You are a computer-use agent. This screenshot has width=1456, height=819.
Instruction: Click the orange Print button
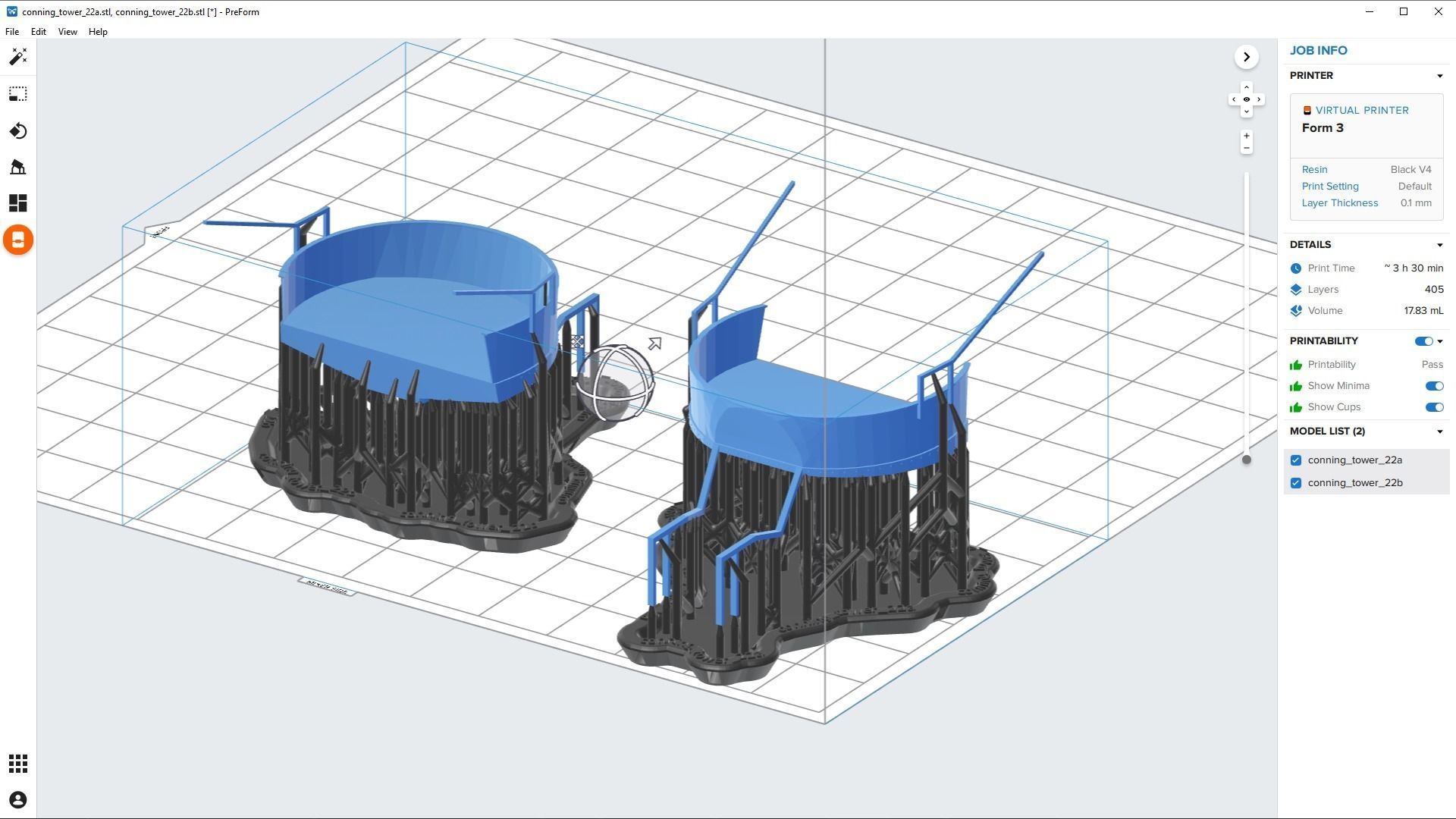coord(18,240)
